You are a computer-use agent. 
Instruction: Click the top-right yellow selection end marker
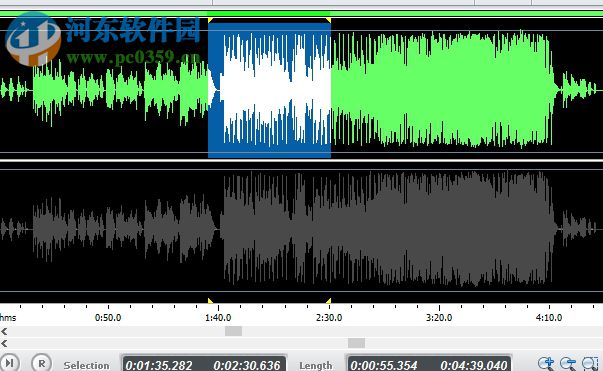tap(328, 20)
